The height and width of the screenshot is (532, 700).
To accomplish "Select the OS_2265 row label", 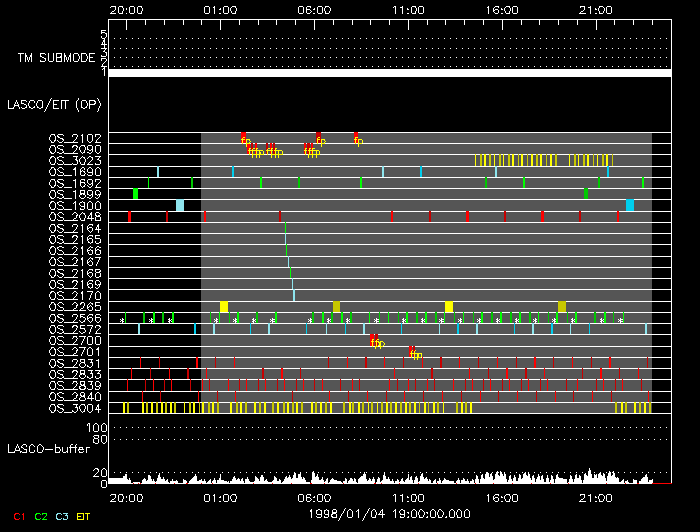I will [75, 307].
